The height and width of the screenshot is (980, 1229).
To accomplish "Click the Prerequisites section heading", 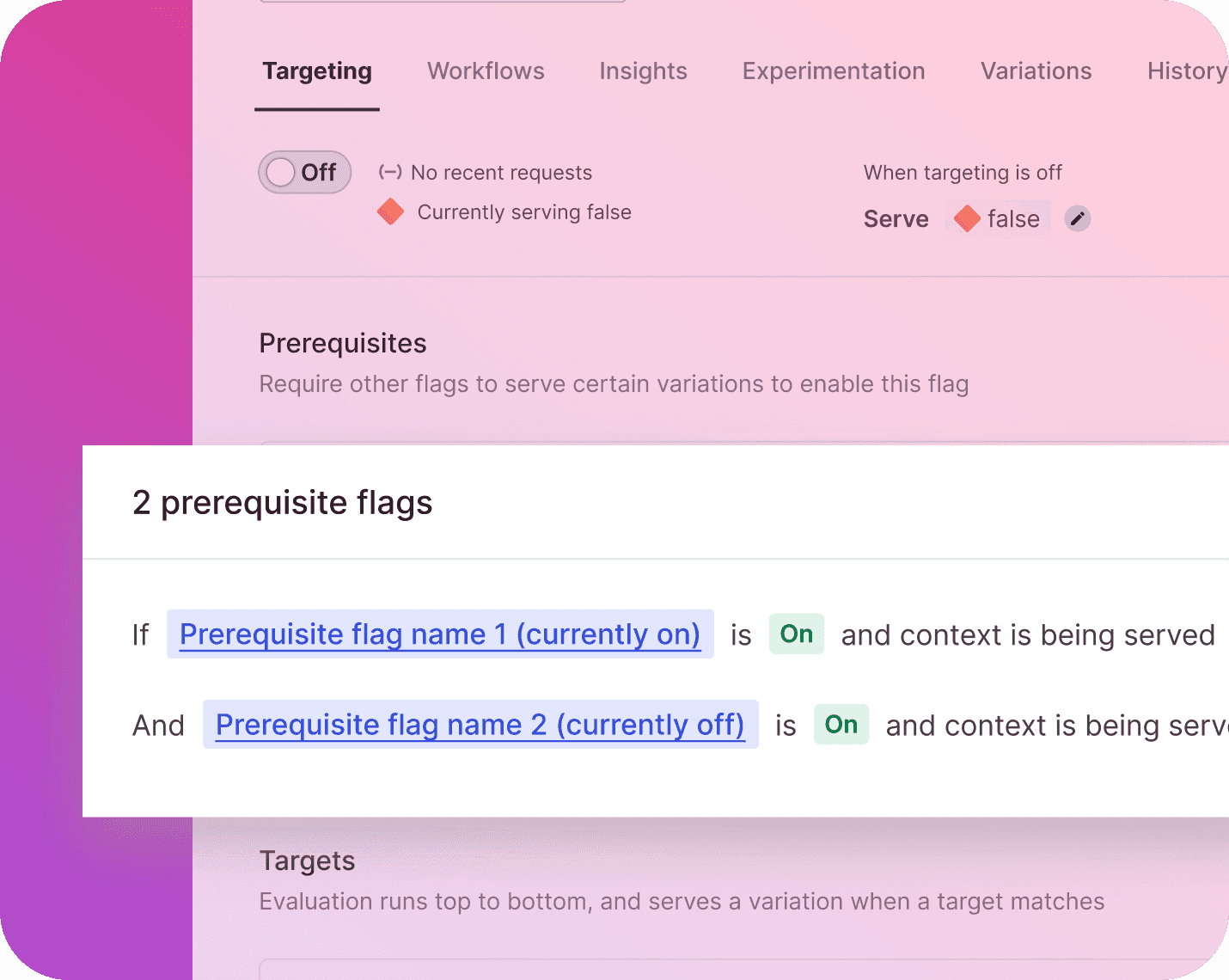I will point(343,343).
